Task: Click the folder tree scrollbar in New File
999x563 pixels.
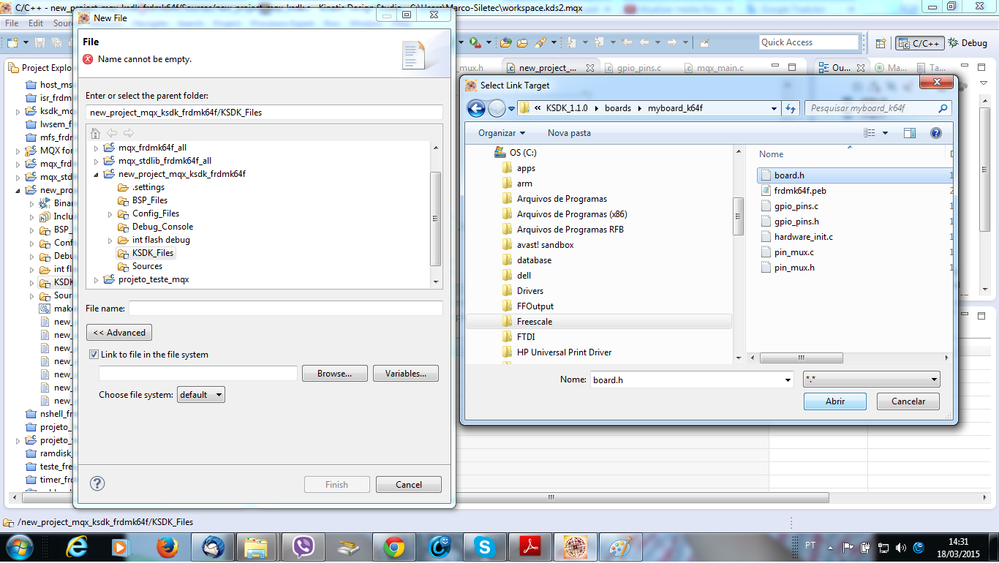Action: [x=436, y=218]
